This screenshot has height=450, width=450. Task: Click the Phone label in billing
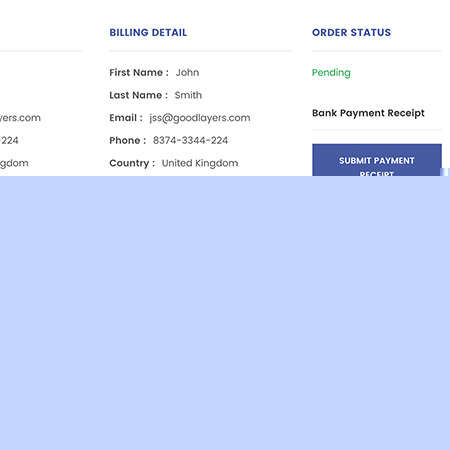[x=128, y=140]
